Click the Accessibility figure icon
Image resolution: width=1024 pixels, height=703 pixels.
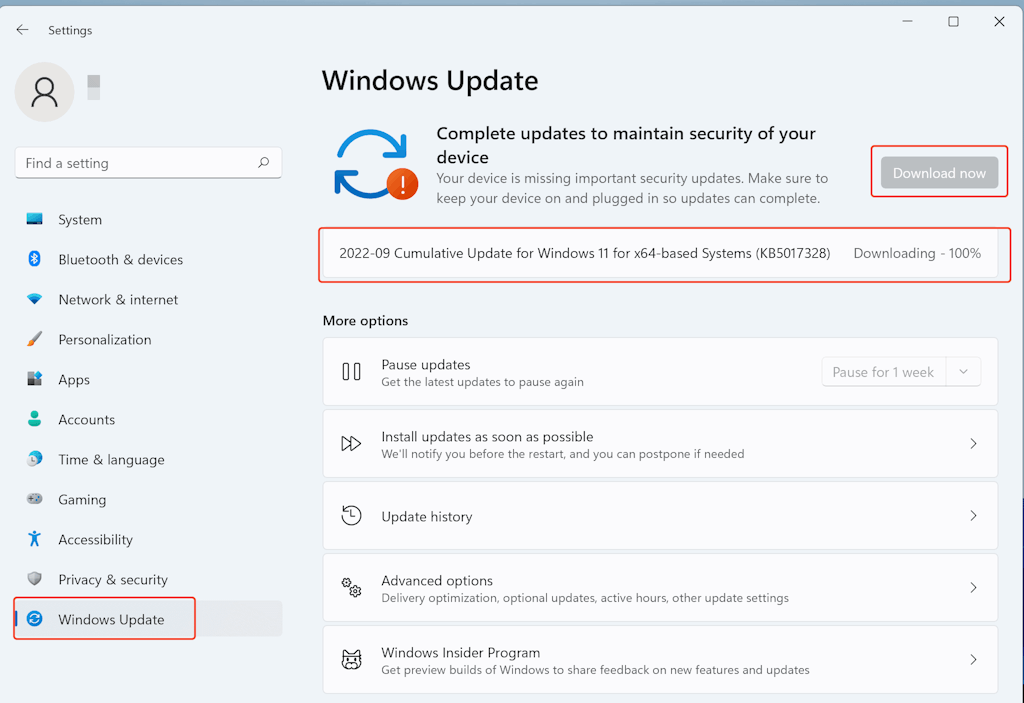35,538
